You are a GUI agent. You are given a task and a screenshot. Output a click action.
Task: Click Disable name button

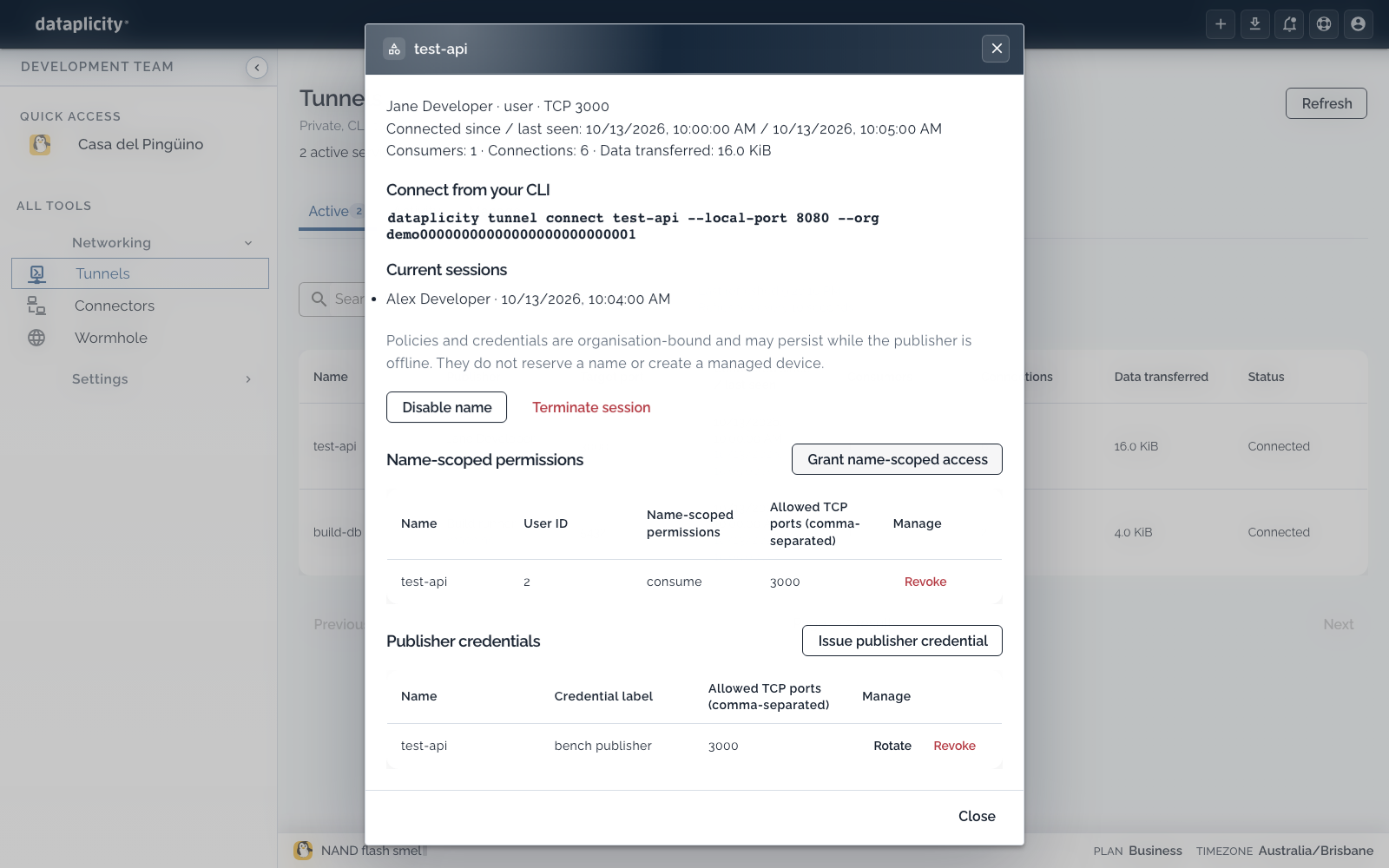446,407
